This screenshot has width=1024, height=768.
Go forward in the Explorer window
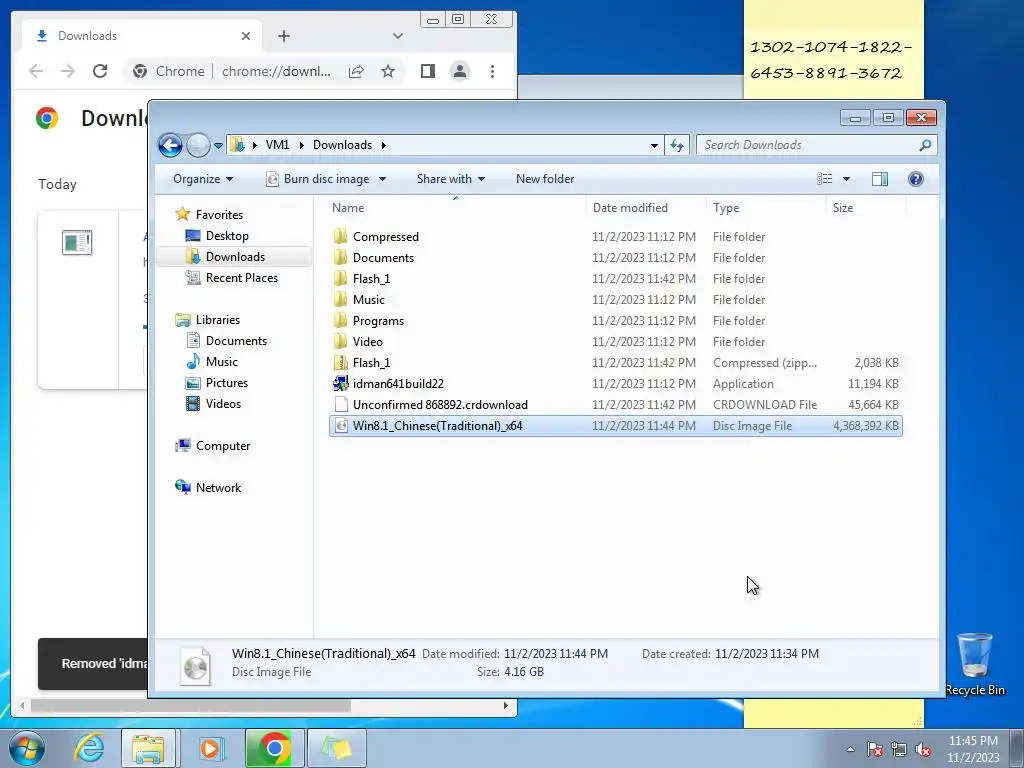198,145
